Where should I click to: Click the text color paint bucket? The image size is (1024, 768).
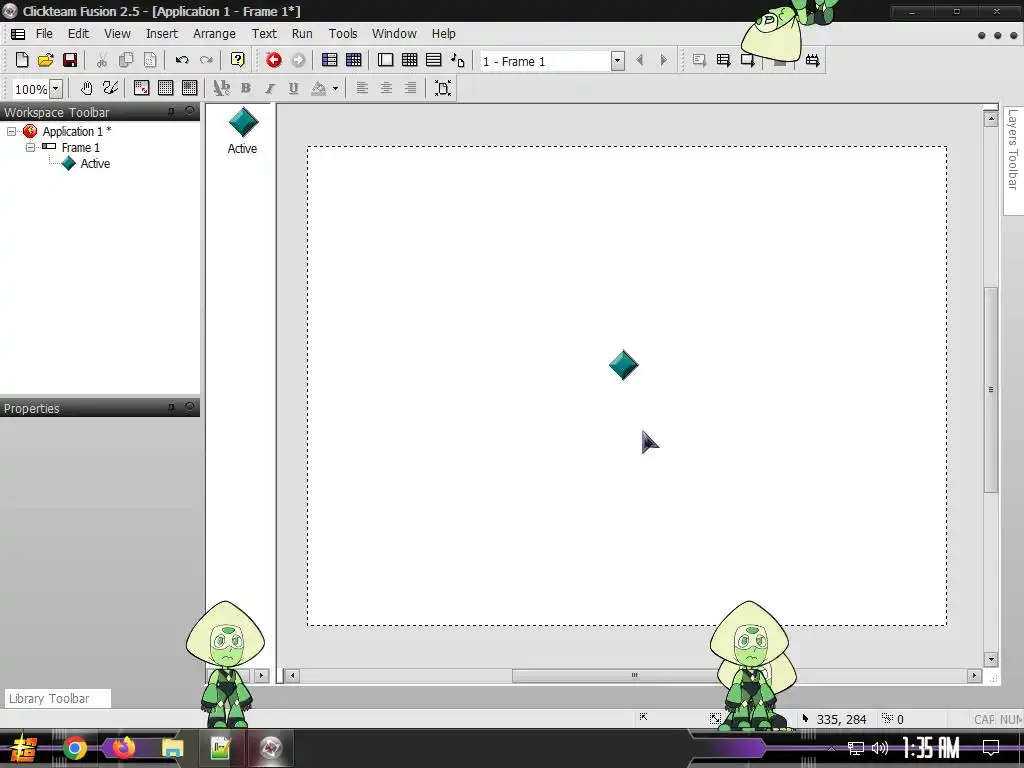(319, 88)
